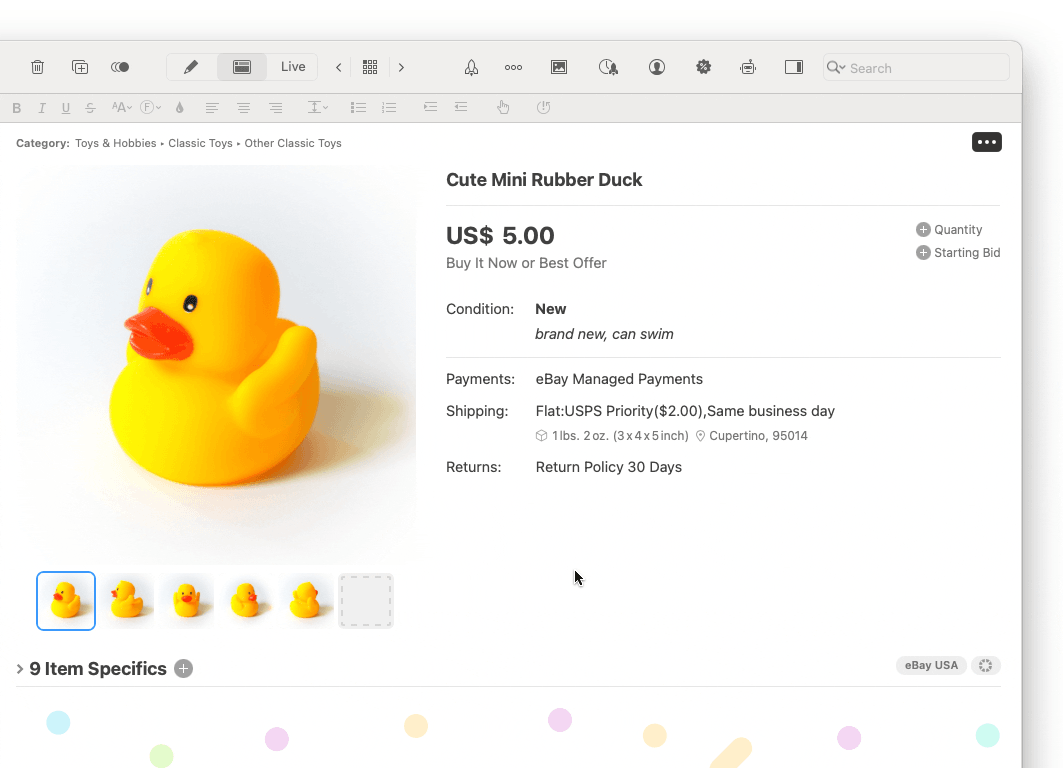Open the image manager icon

(x=559, y=67)
